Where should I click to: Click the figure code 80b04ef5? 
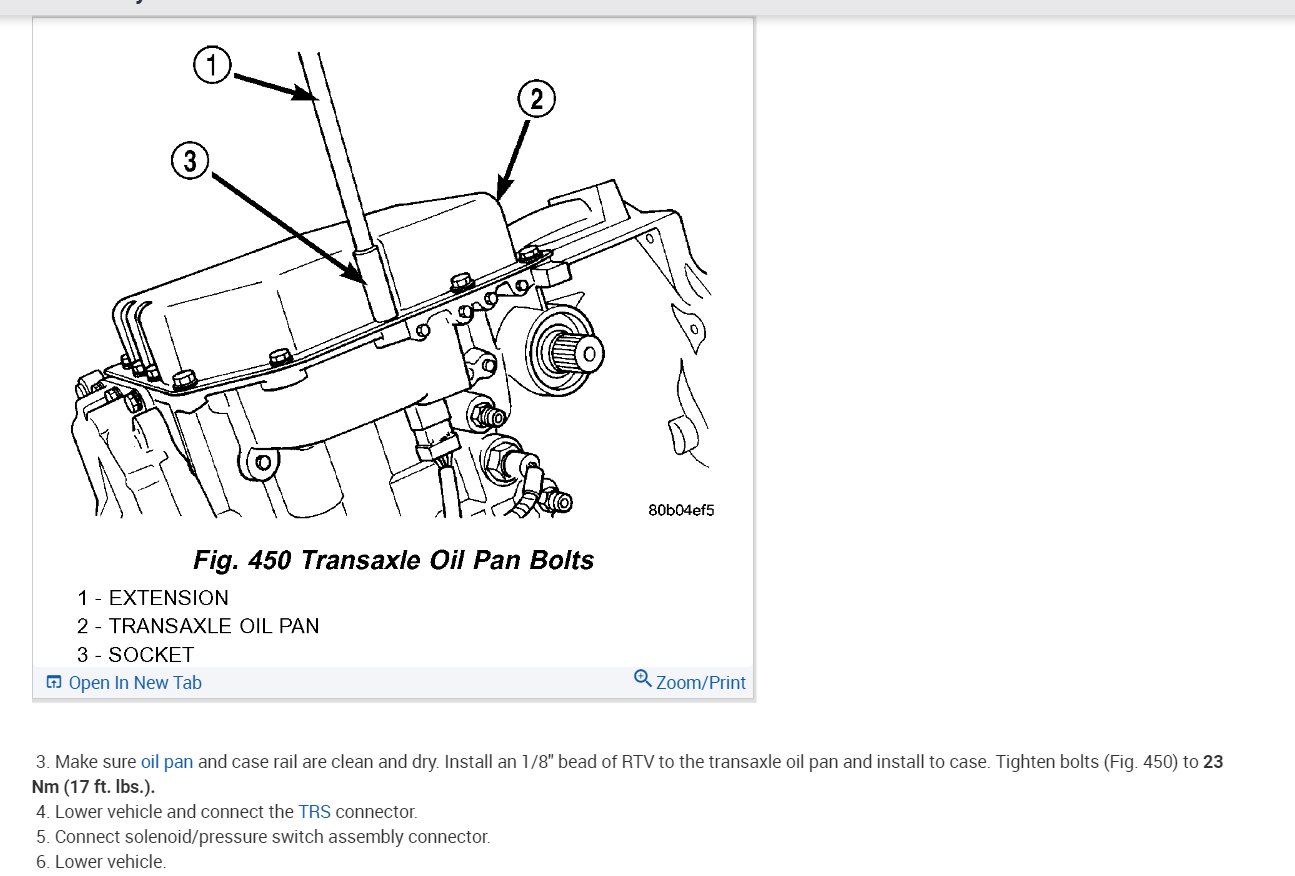pos(681,510)
